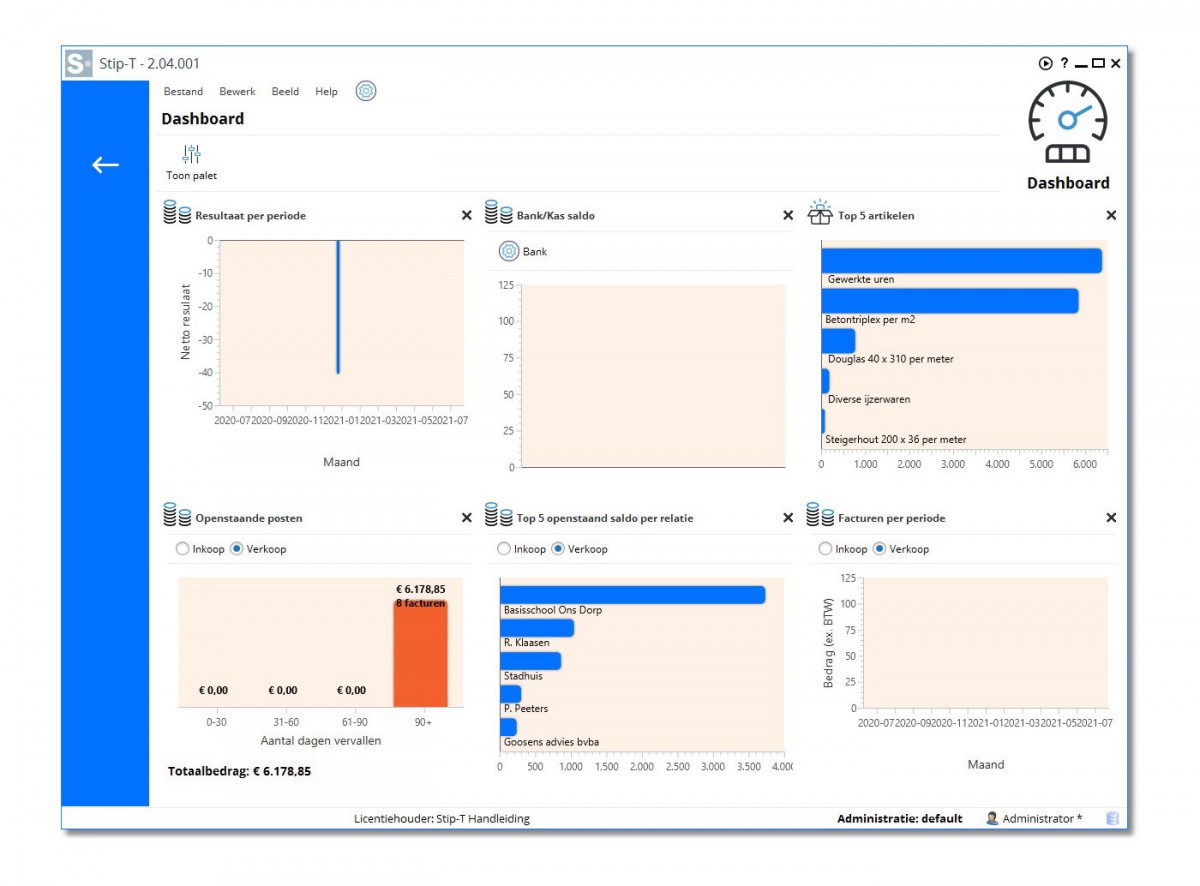
Task: Open the Bestand menu
Action: click(x=183, y=91)
